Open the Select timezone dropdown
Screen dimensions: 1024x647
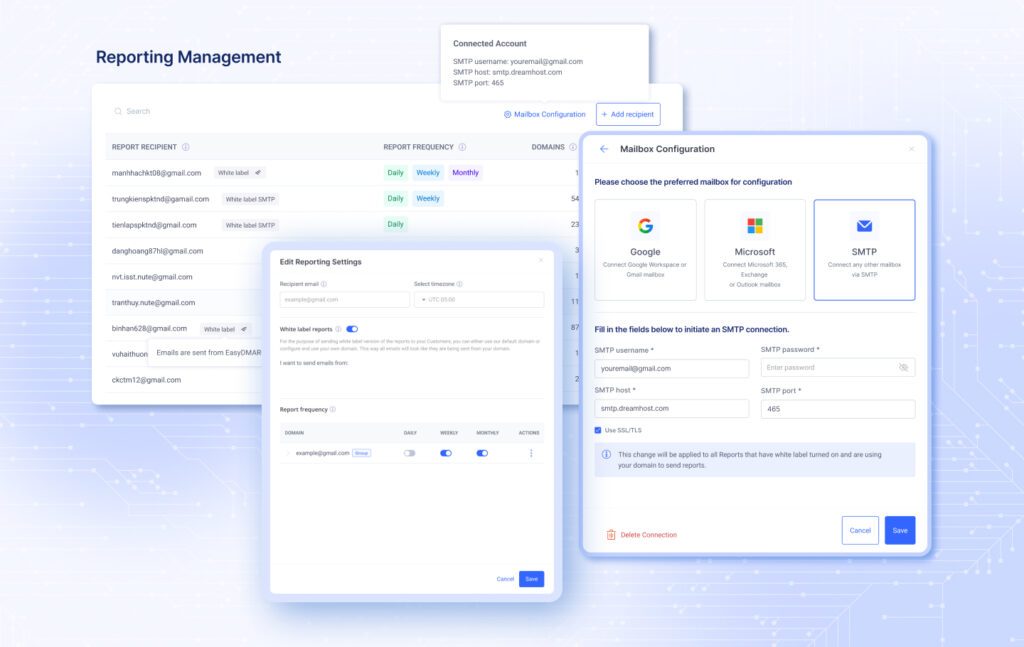(478, 298)
